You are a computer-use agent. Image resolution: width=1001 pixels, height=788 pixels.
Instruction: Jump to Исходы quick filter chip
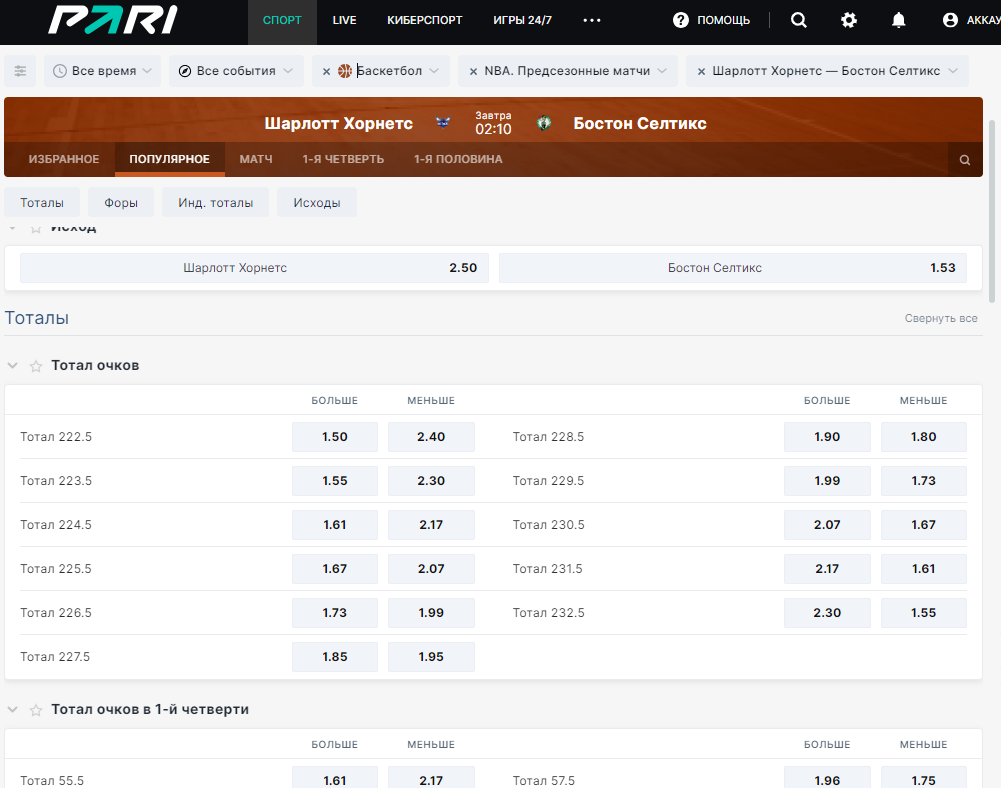click(317, 202)
